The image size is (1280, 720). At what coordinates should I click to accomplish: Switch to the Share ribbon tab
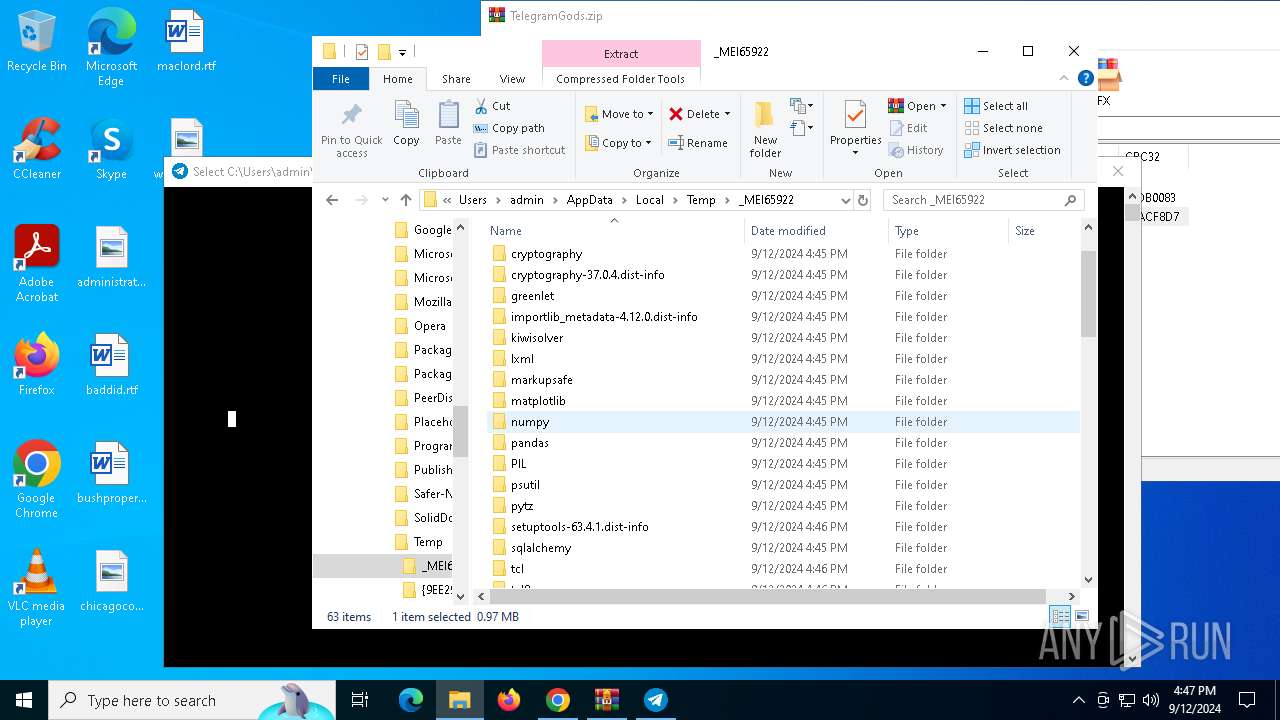[x=456, y=79]
